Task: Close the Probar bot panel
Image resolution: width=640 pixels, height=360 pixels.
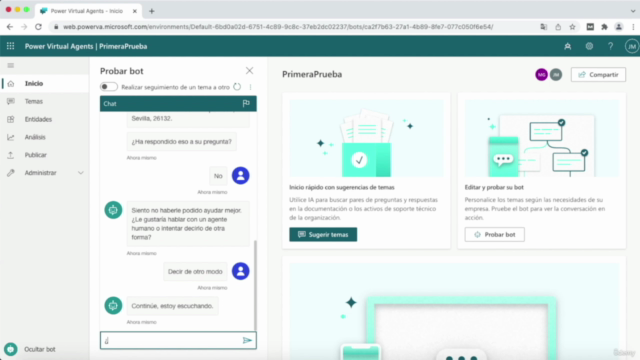Action: (249, 71)
